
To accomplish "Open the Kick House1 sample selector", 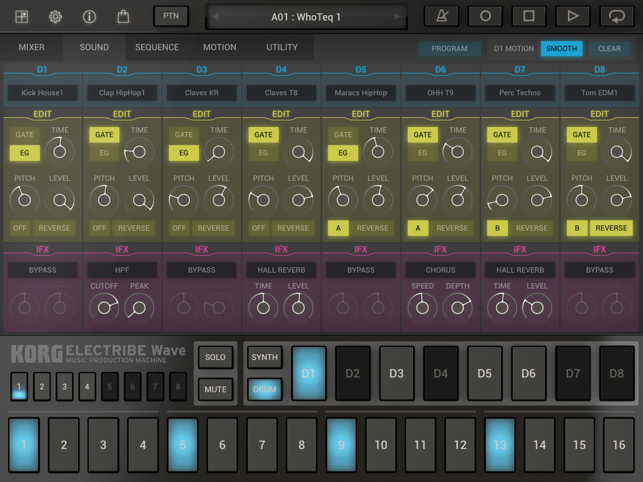I will tap(42, 93).
